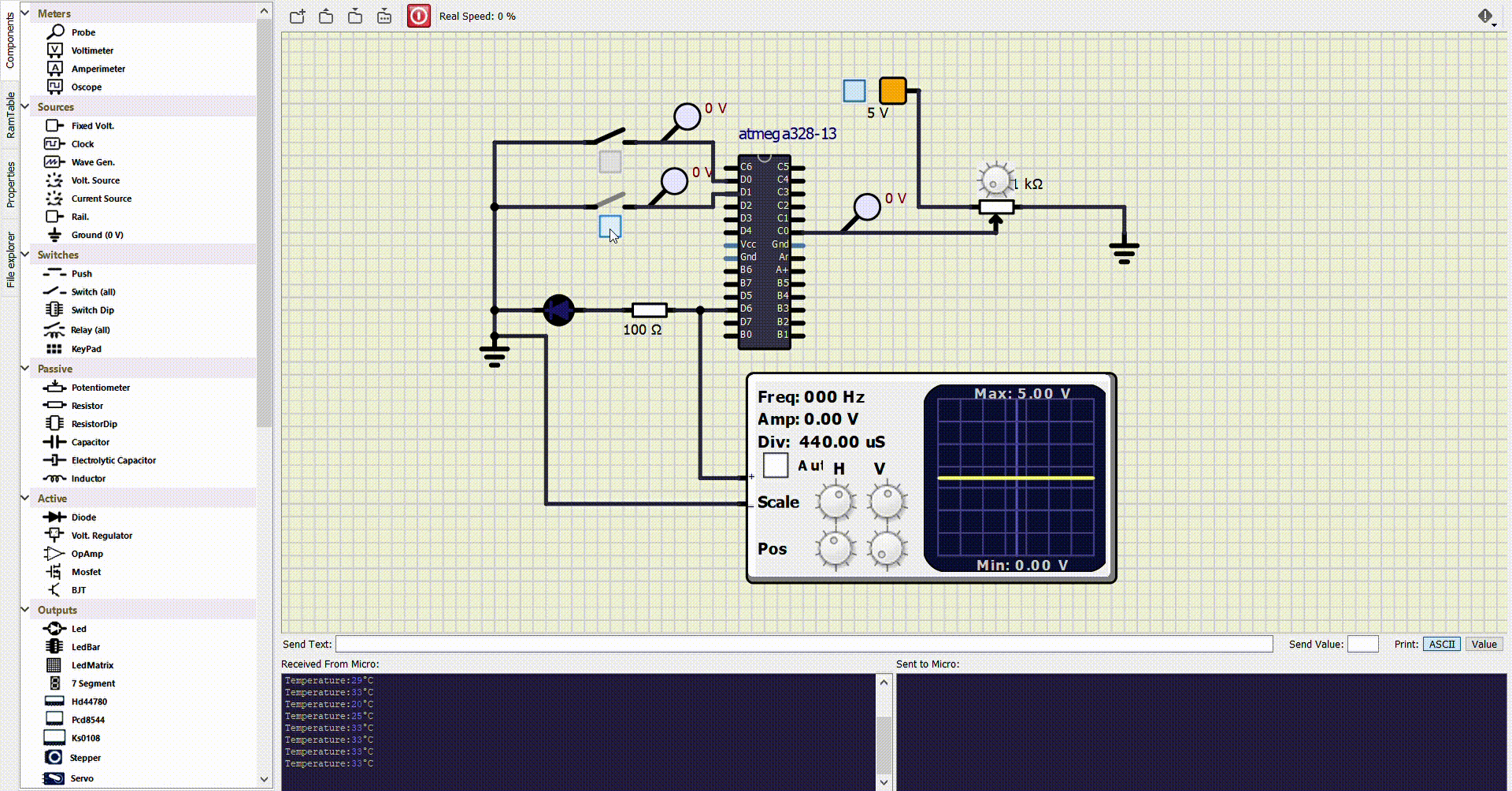
Task: Toggle the orange 5 V source button
Action: click(x=892, y=91)
